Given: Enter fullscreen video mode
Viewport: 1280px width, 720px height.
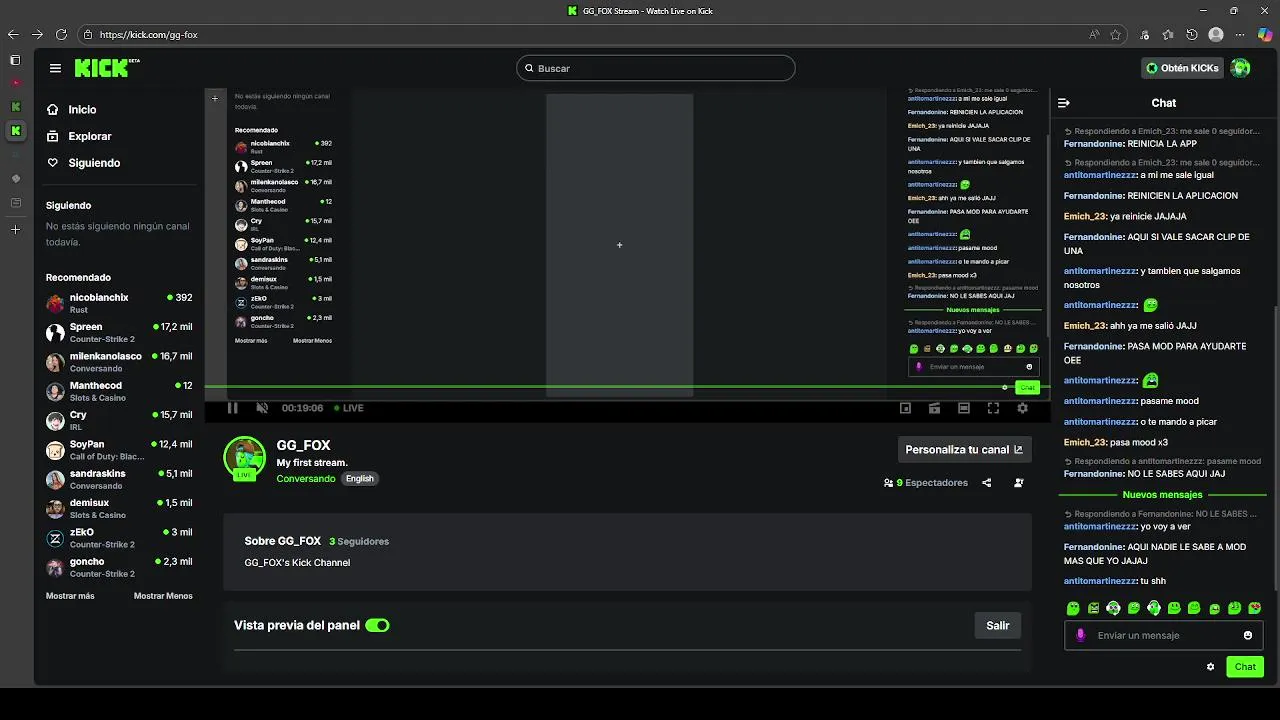Looking at the screenshot, I should tap(993, 408).
